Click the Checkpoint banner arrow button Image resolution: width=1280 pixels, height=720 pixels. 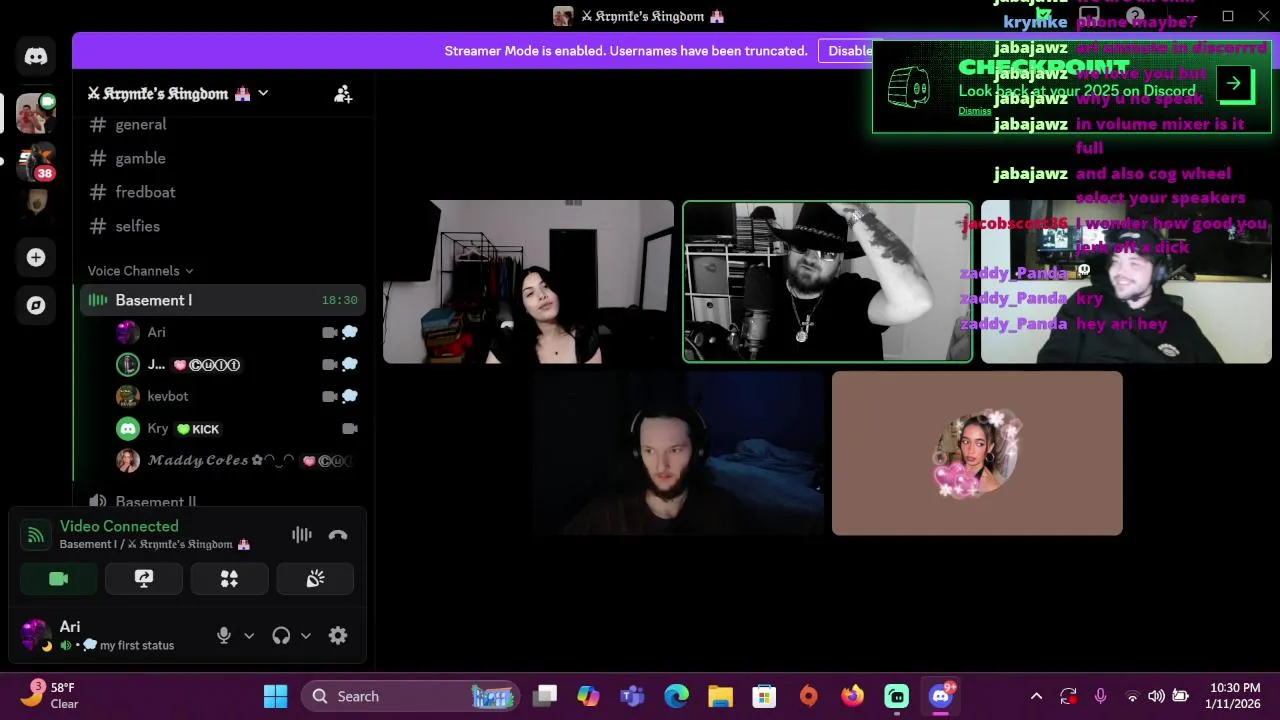(x=1234, y=84)
